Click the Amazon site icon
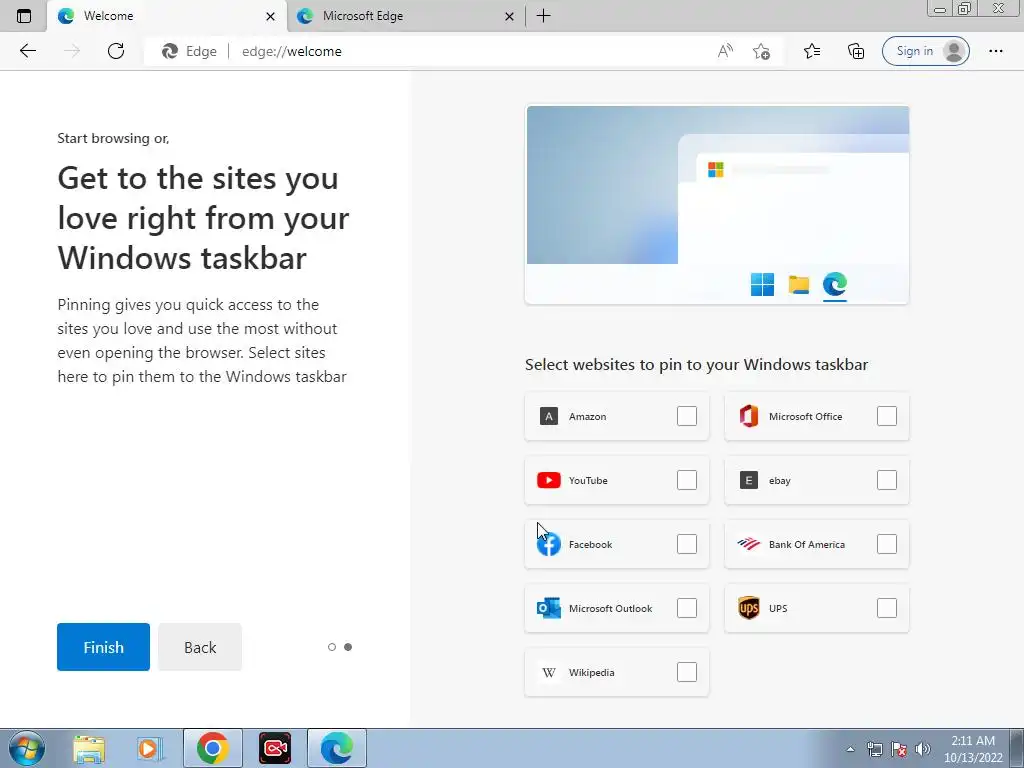Screen dimensions: 1024x768 point(549,416)
